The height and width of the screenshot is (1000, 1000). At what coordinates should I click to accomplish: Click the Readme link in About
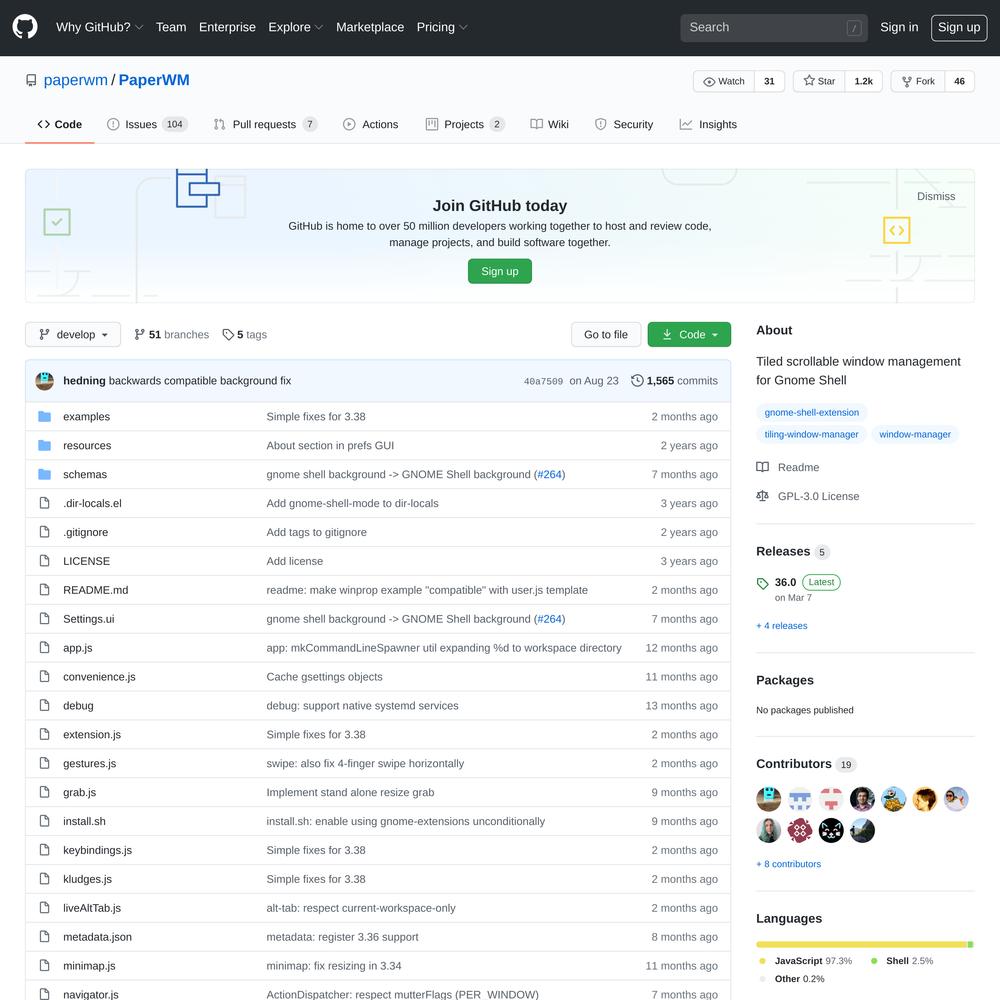point(788,467)
